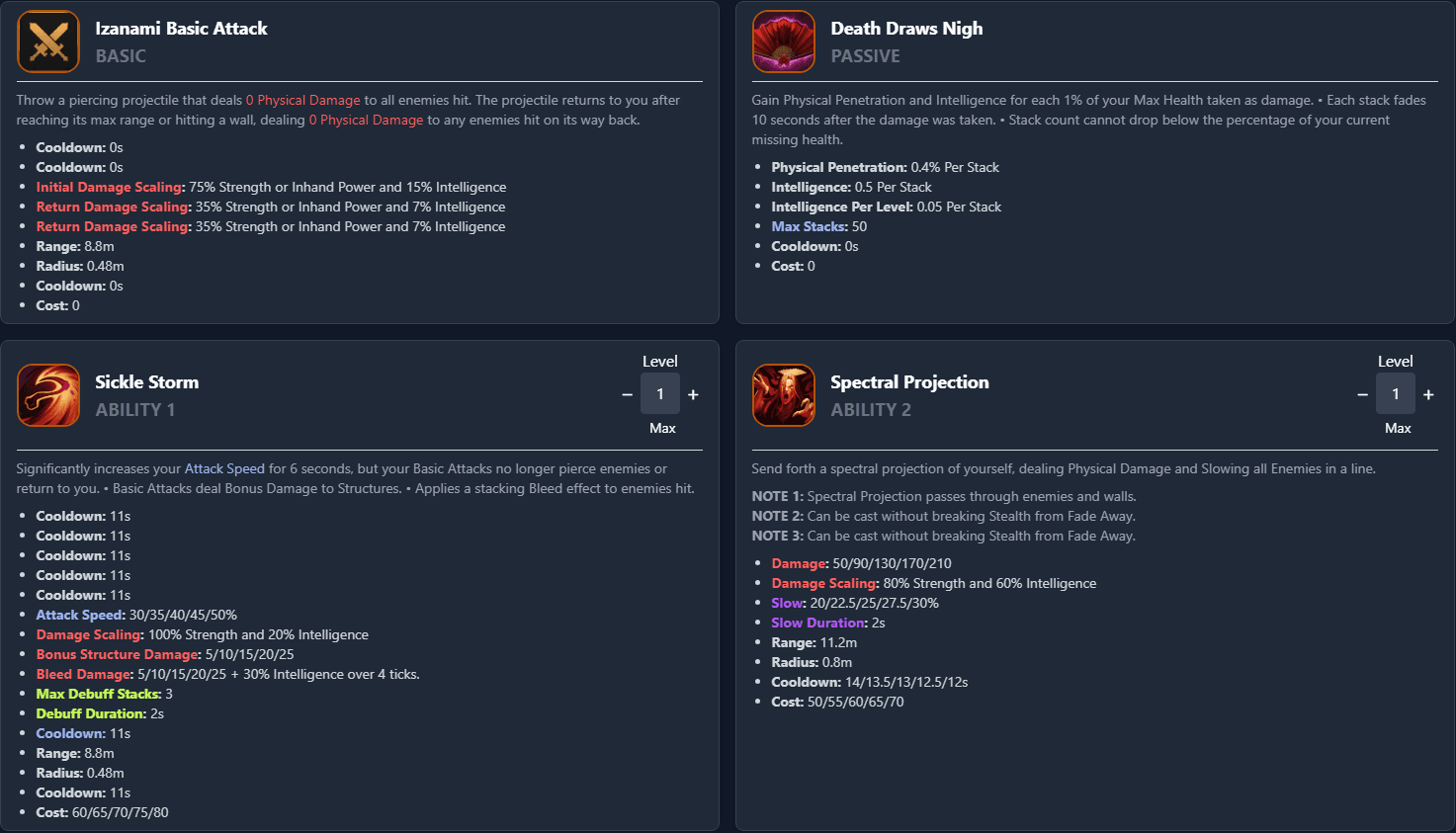The width and height of the screenshot is (1456, 833).
Task: Click the Sickle Storm level number field
Action: [x=660, y=394]
